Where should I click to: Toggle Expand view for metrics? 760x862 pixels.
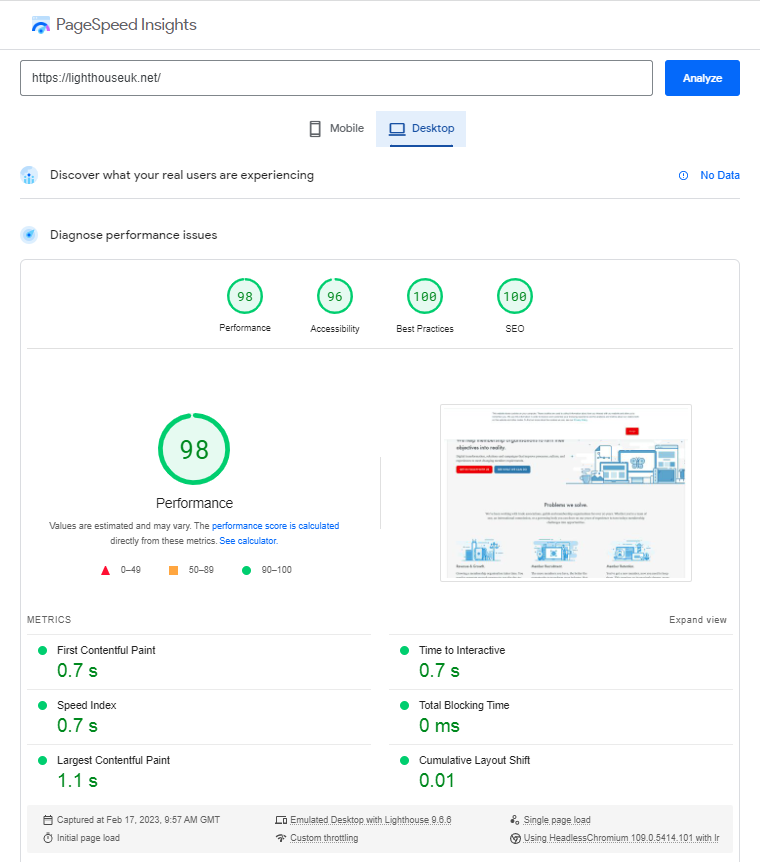click(x=697, y=620)
